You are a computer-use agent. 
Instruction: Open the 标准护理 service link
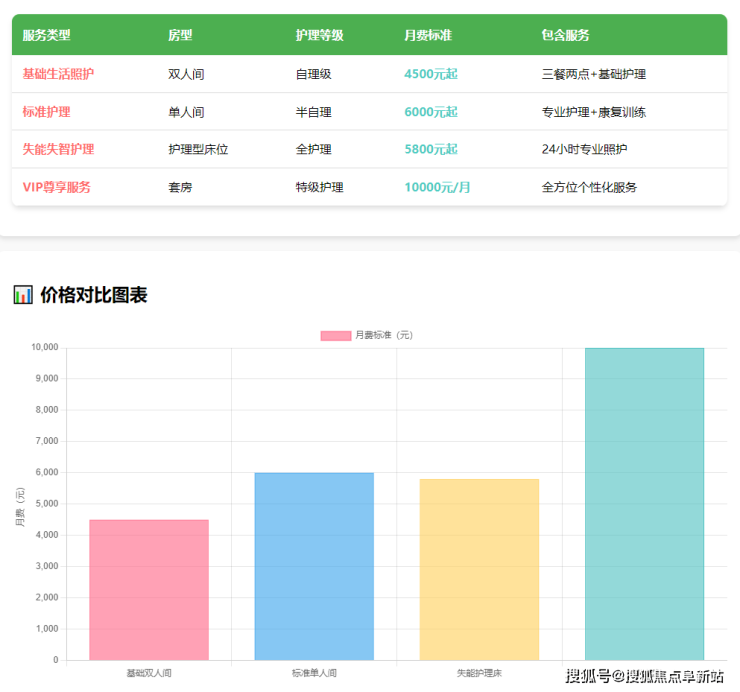click(46, 112)
